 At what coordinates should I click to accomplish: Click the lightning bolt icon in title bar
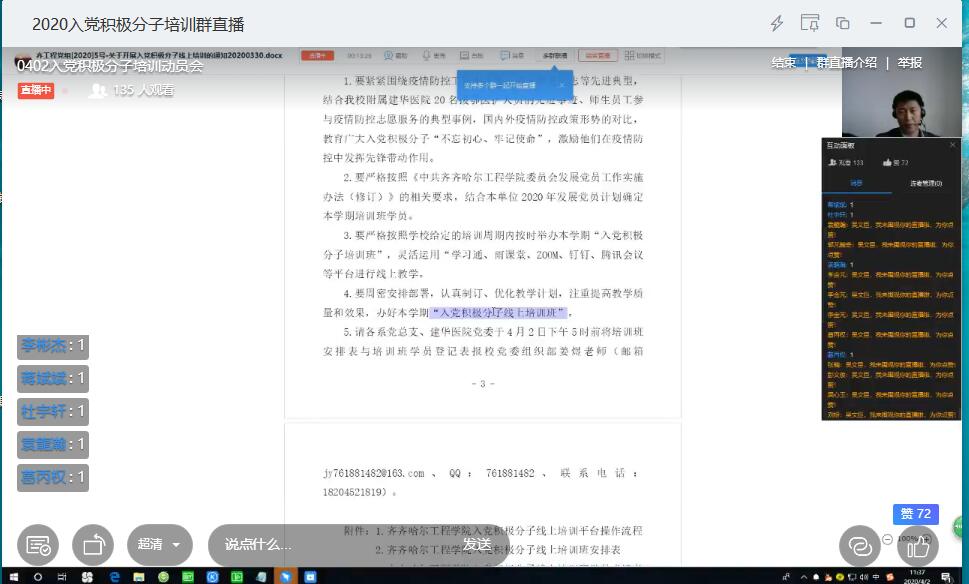click(777, 23)
